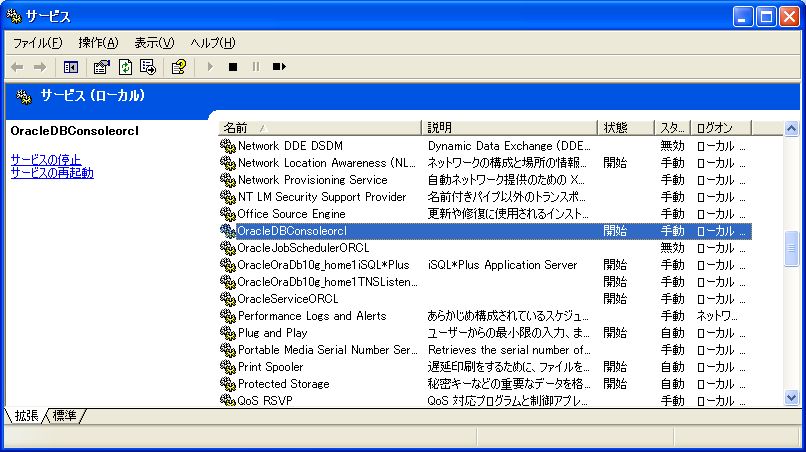Viewport: 806px width, 452px height.
Task: Click gear icon of OracleServiceORCL
Action: [x=227, y=299]
